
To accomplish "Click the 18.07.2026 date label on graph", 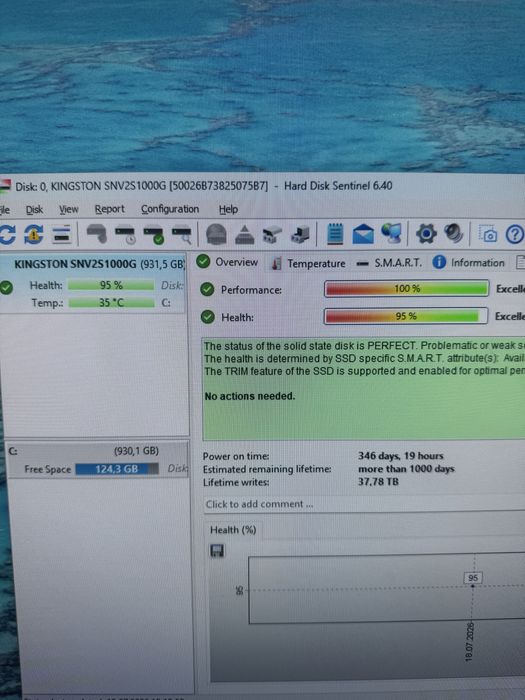I will pos(469,642).
